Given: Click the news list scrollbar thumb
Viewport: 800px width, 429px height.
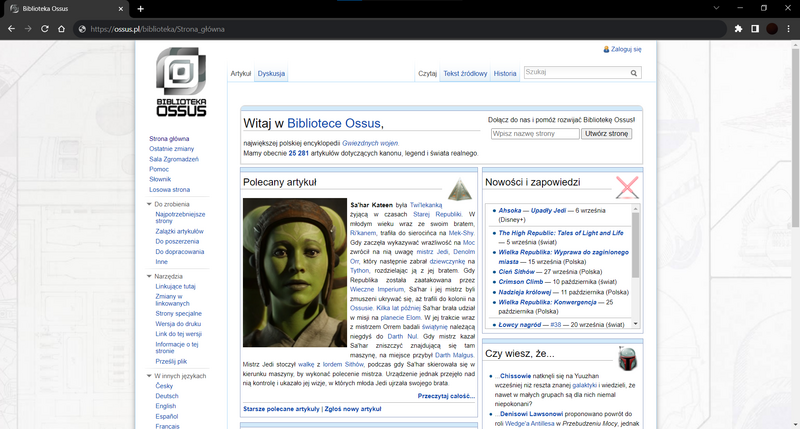Looking at the screenshot, I should click(x=636, y=245).
